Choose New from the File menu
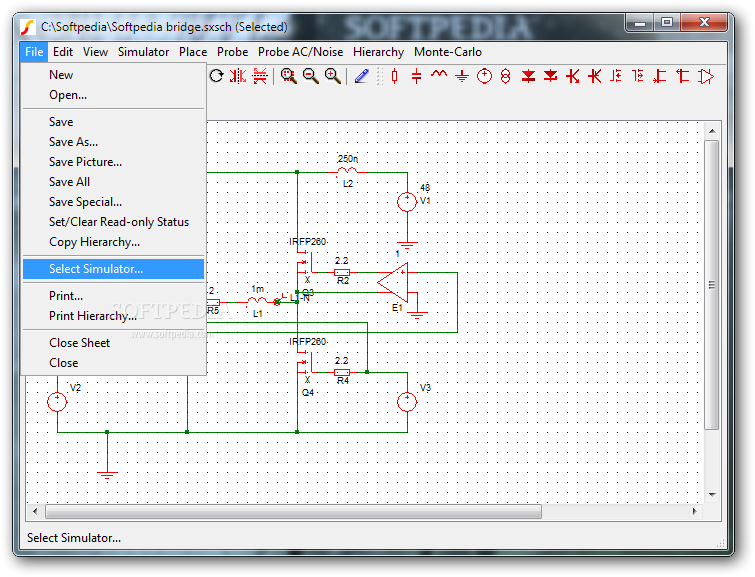The image size is (755, 577). pyautogui.click(x=114, y=75)
